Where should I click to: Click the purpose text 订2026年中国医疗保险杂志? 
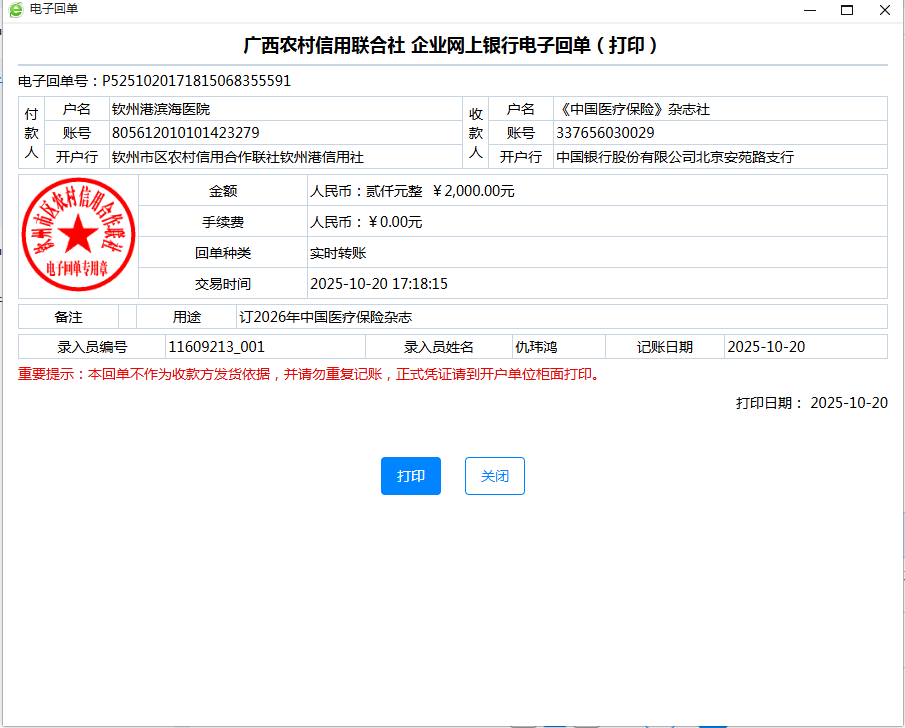click(x=325, y=317)
